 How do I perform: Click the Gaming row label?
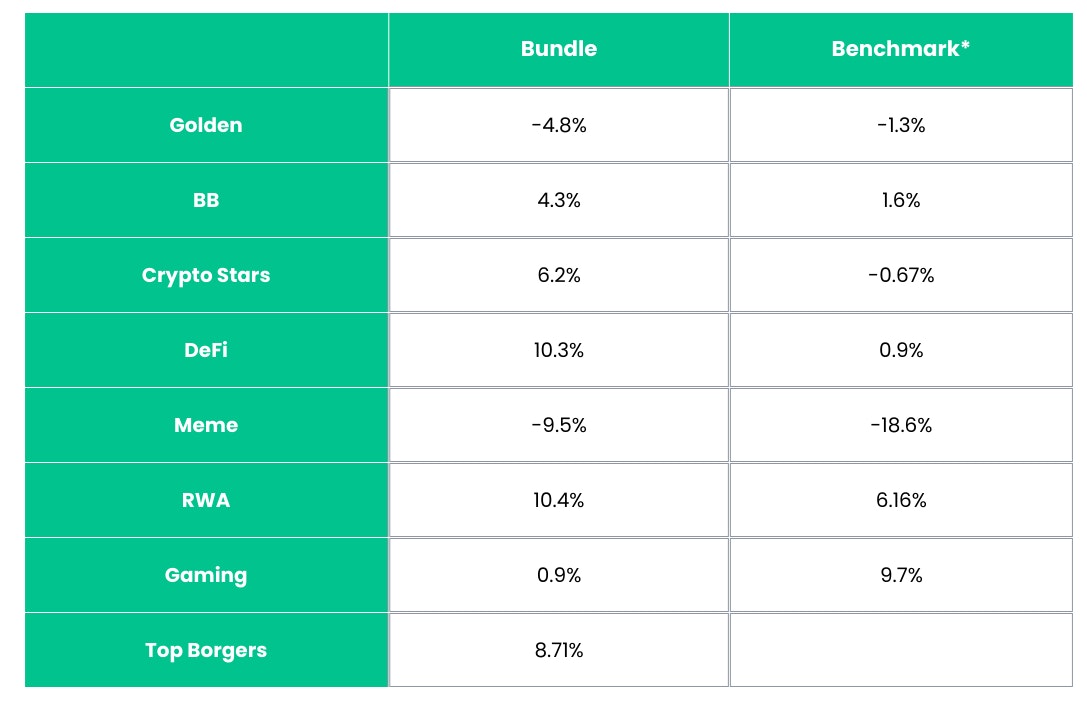pos(206,575)
